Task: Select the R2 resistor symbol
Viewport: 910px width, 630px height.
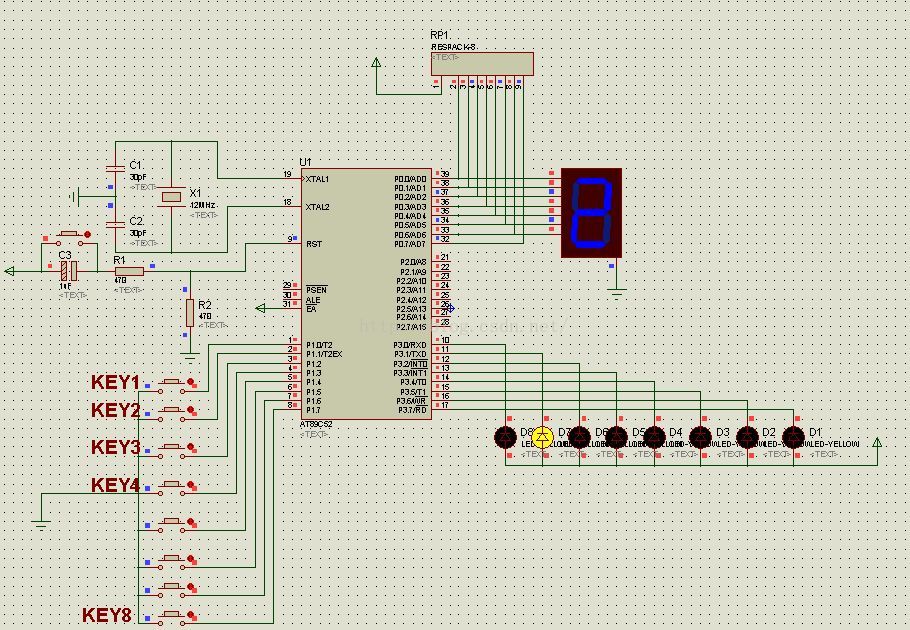Action: (190, 313)
